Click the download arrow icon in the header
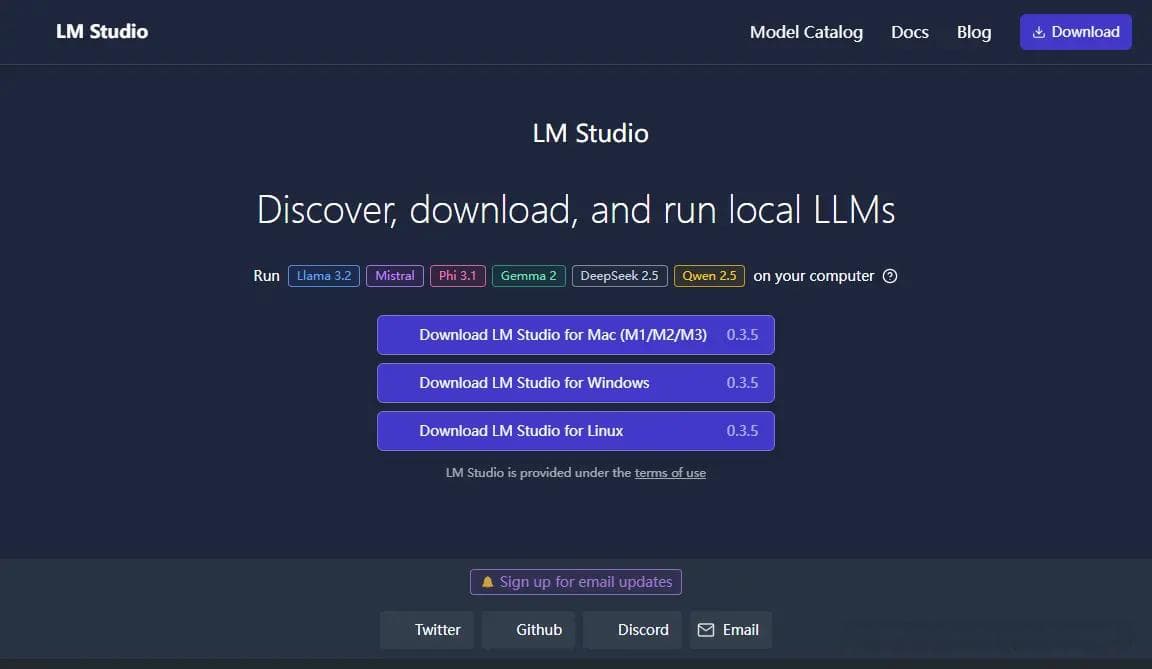1152x669 pixels. [x=1038, y=32]
